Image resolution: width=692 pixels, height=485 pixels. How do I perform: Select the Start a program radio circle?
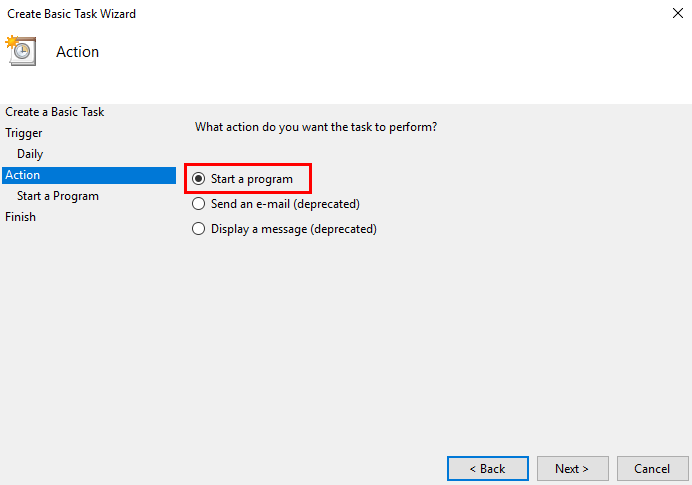pos(198,179)
